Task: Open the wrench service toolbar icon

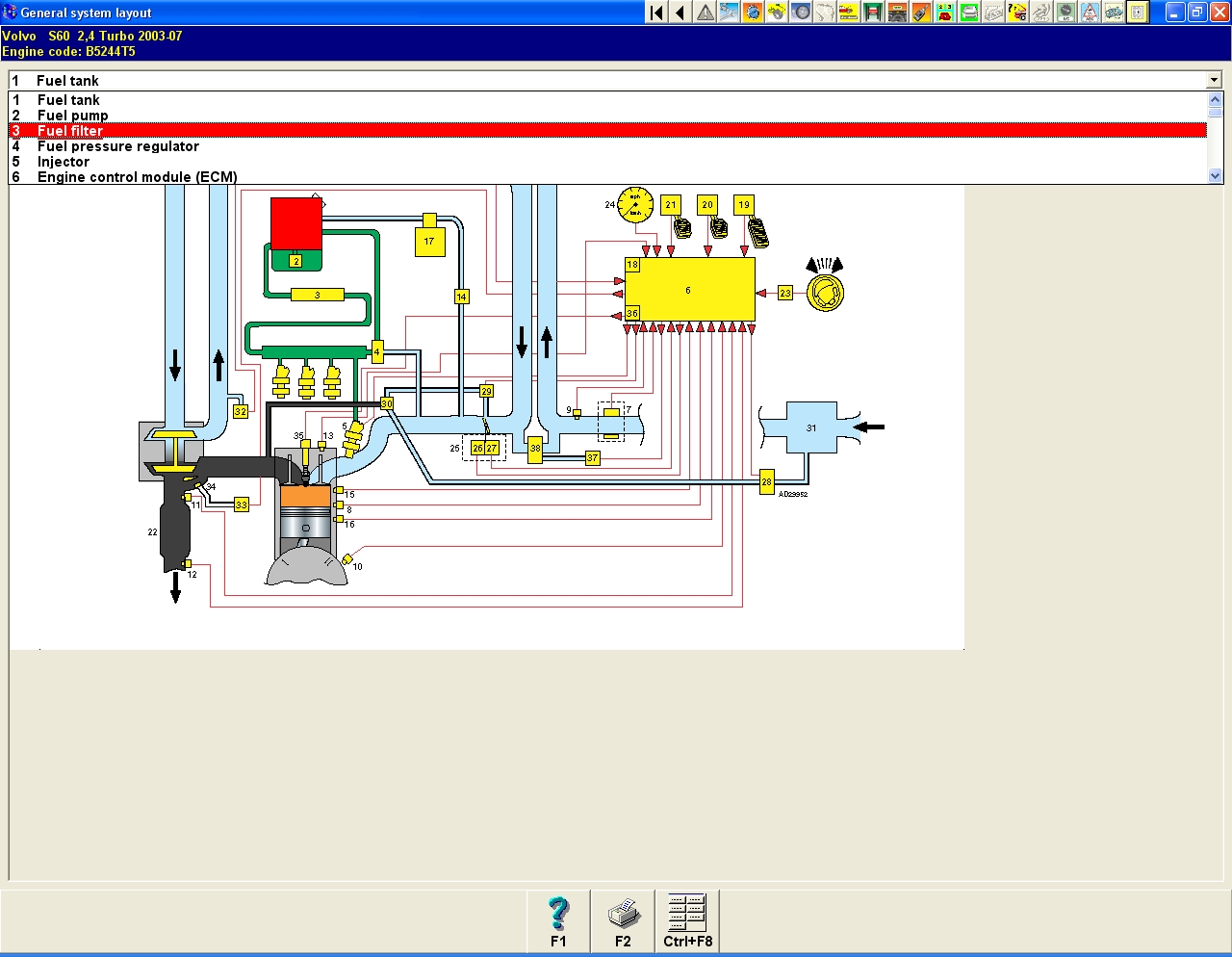Action: 729,13
